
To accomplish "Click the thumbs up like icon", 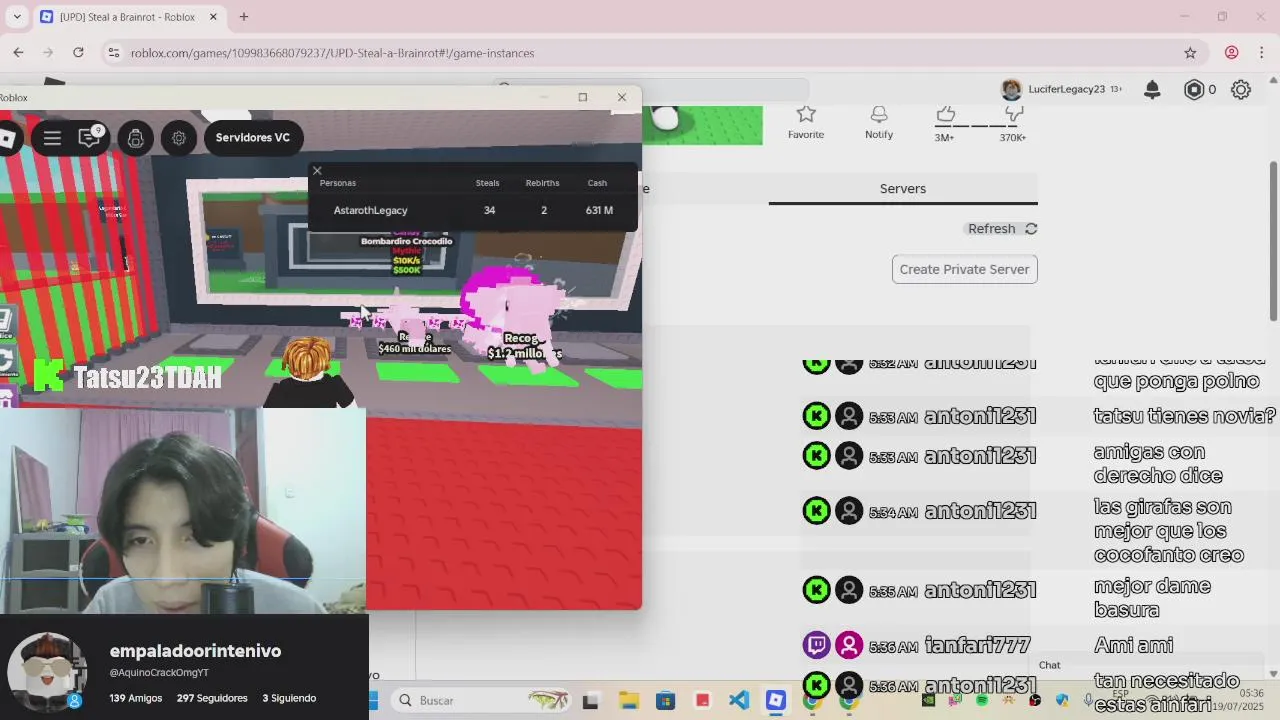I will pos(945,113).
